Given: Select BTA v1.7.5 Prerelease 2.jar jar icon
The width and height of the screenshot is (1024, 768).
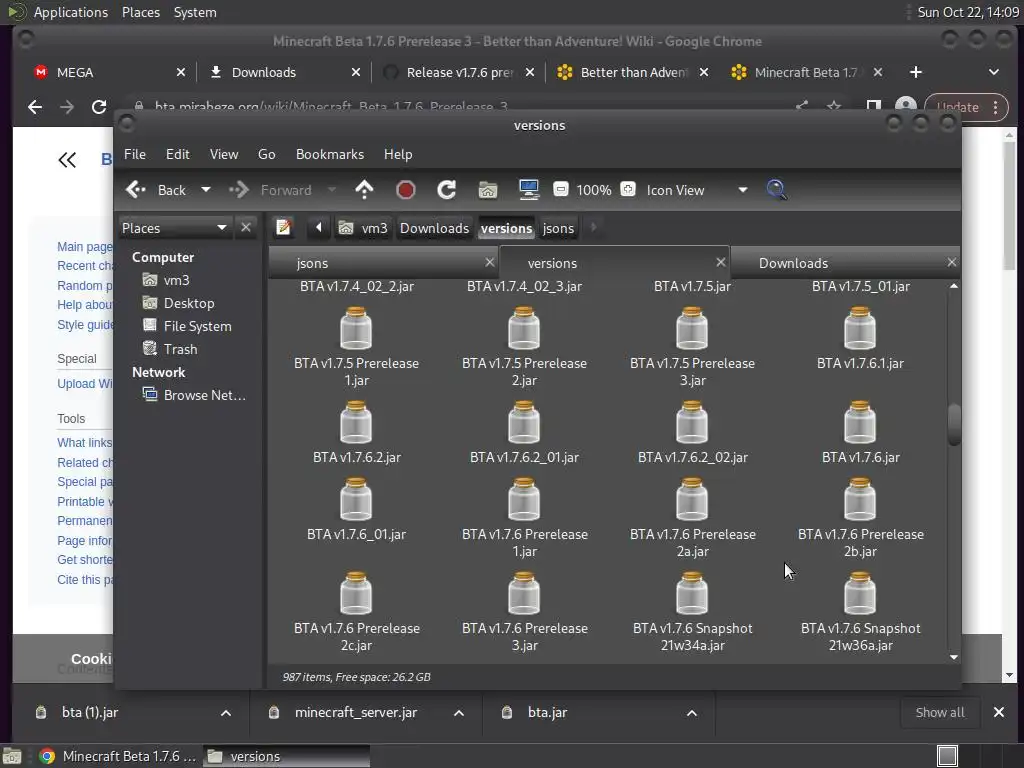Looking at the screenshot, I should pyautogui.click(x=524, y=328).
